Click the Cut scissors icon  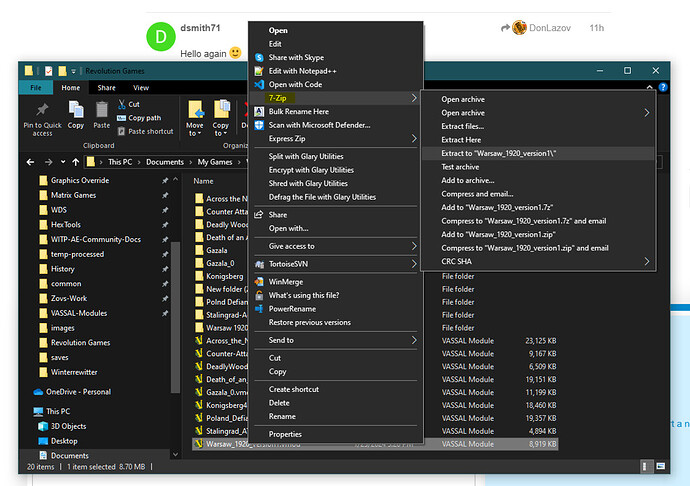click(x=122, y=104)
